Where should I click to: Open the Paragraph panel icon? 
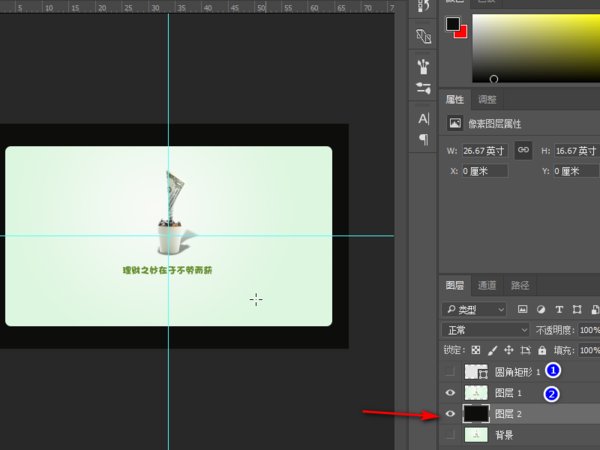click(423, 139)
